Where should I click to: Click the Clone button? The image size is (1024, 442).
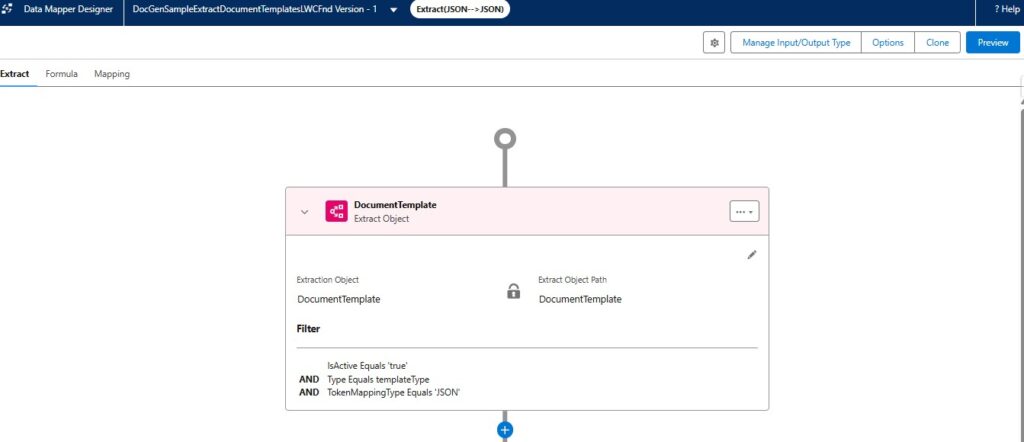point(937,43)
